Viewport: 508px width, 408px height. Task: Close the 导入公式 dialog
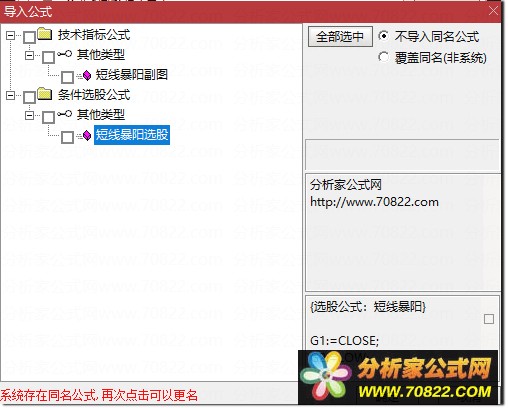494,11
